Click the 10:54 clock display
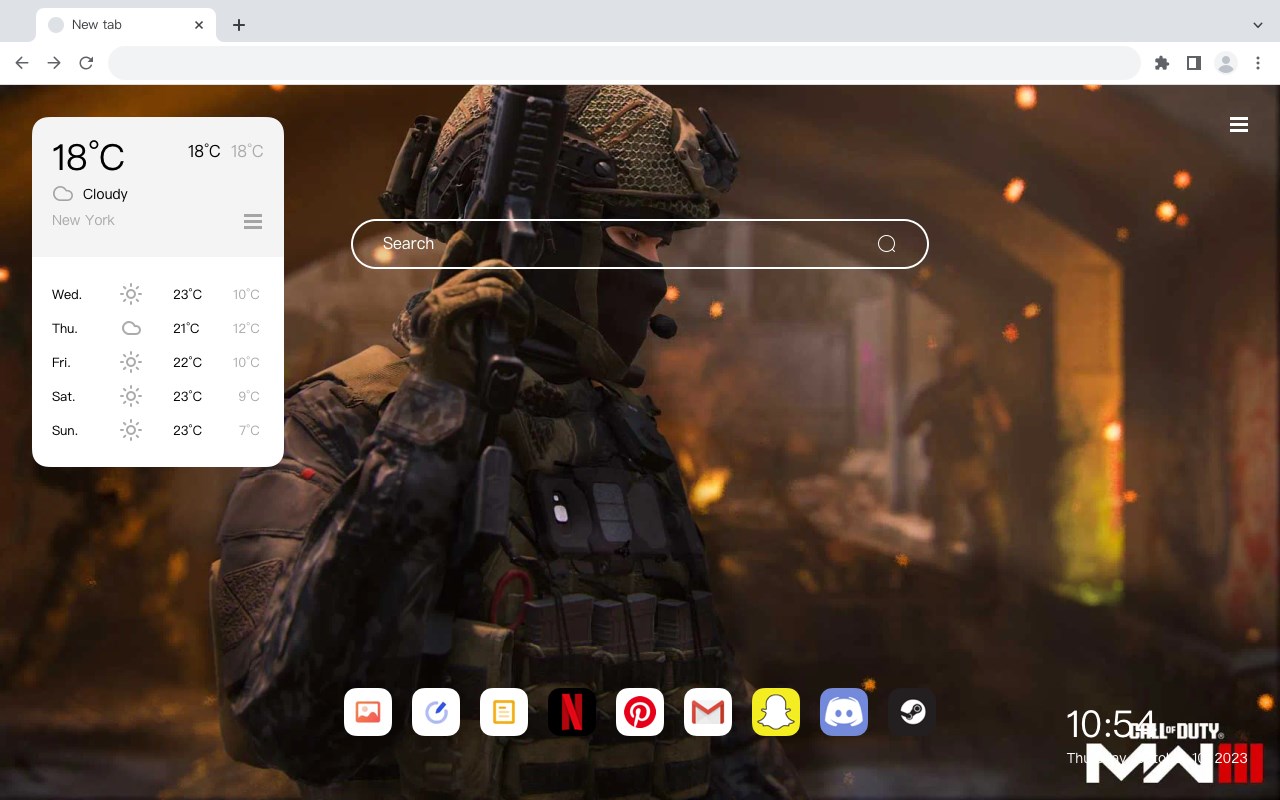Image resolution: width=1280 pixels, height=800 pixels. 1110,724
